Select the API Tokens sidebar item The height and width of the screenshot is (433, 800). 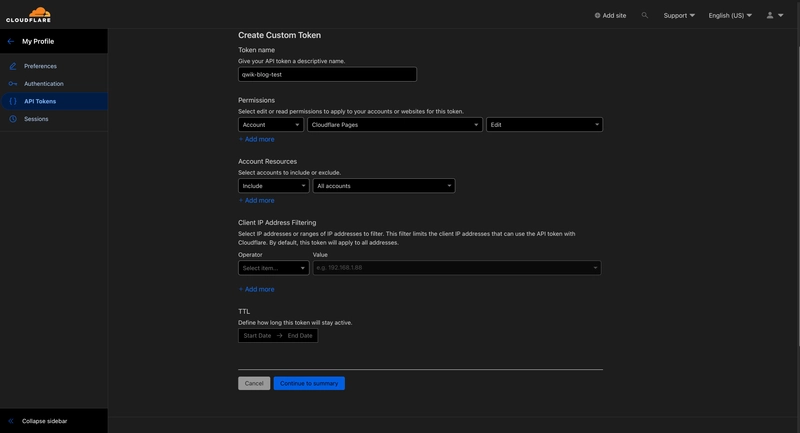40,101
